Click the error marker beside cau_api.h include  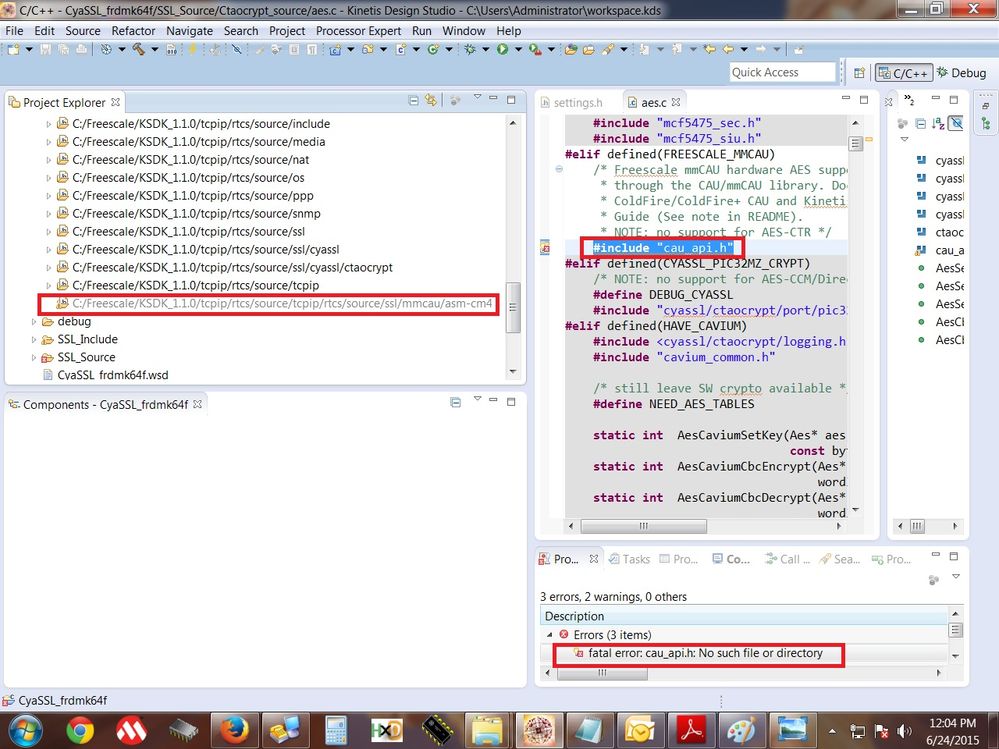click(545, 248)
